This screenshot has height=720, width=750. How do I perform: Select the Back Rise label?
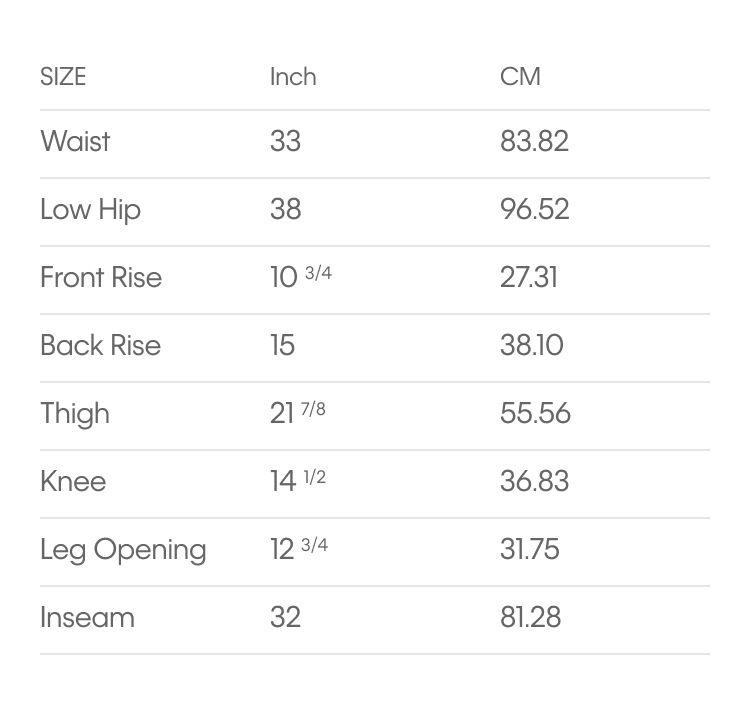[100, 345]
